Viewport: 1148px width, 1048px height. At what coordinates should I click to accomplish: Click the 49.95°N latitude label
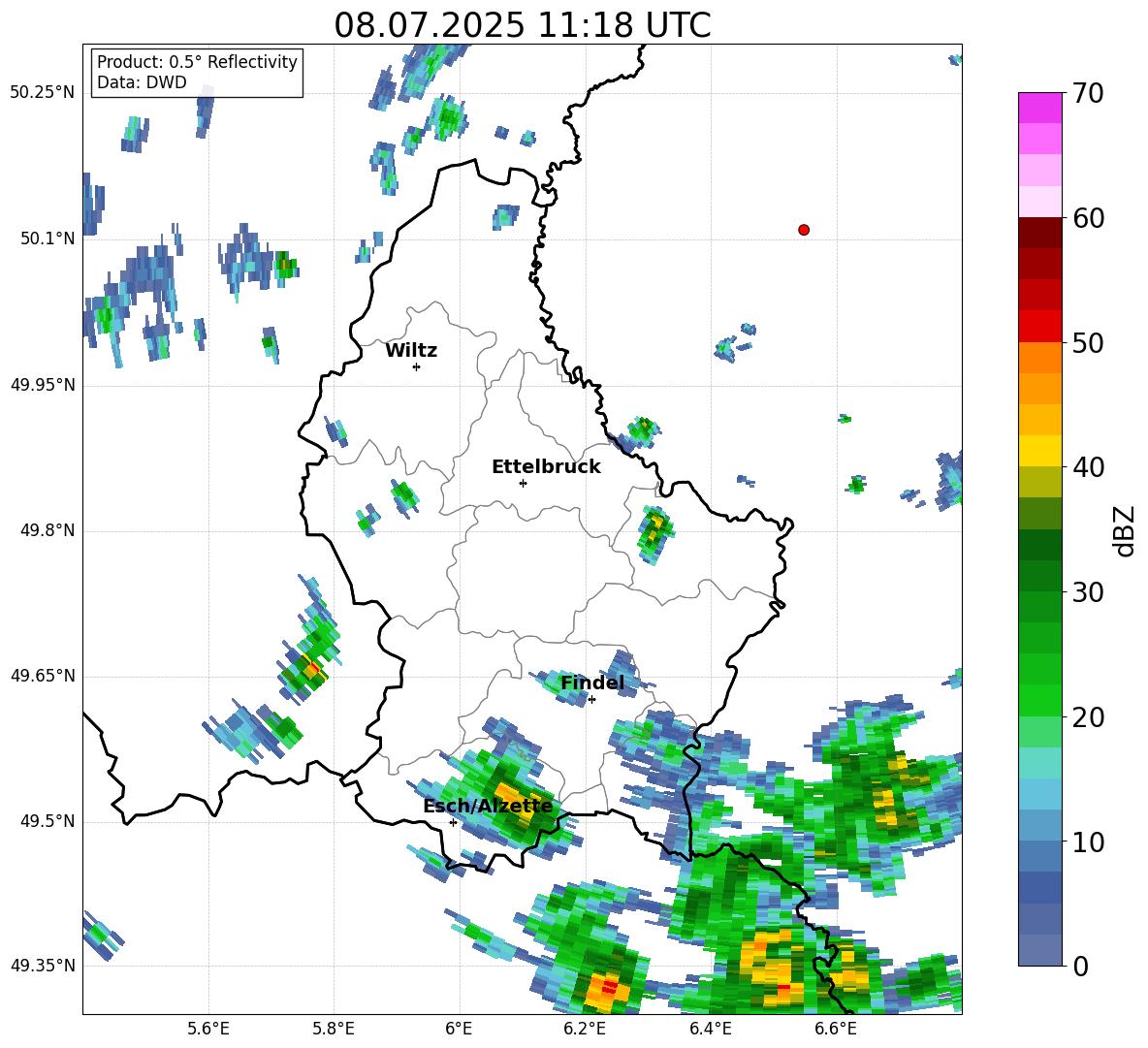pos(43,385)
